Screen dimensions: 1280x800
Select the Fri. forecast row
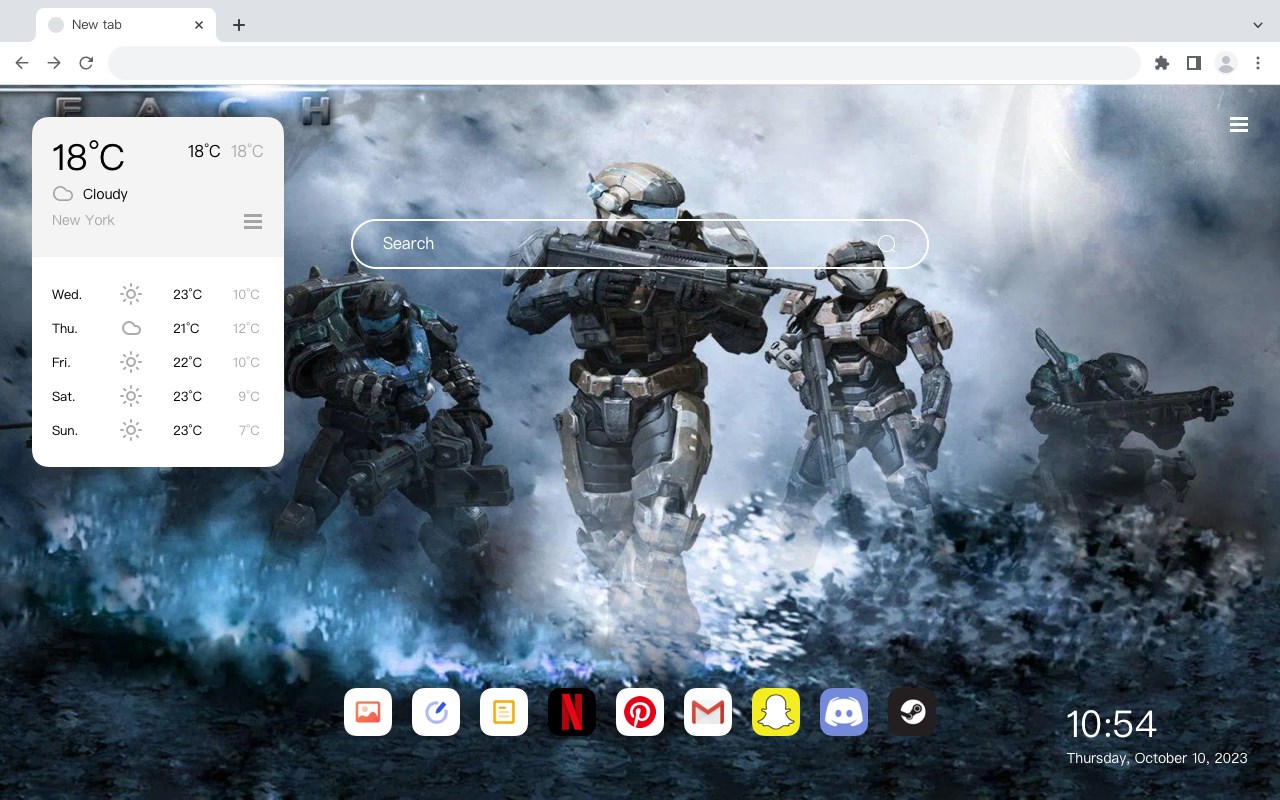click(158, 362)
